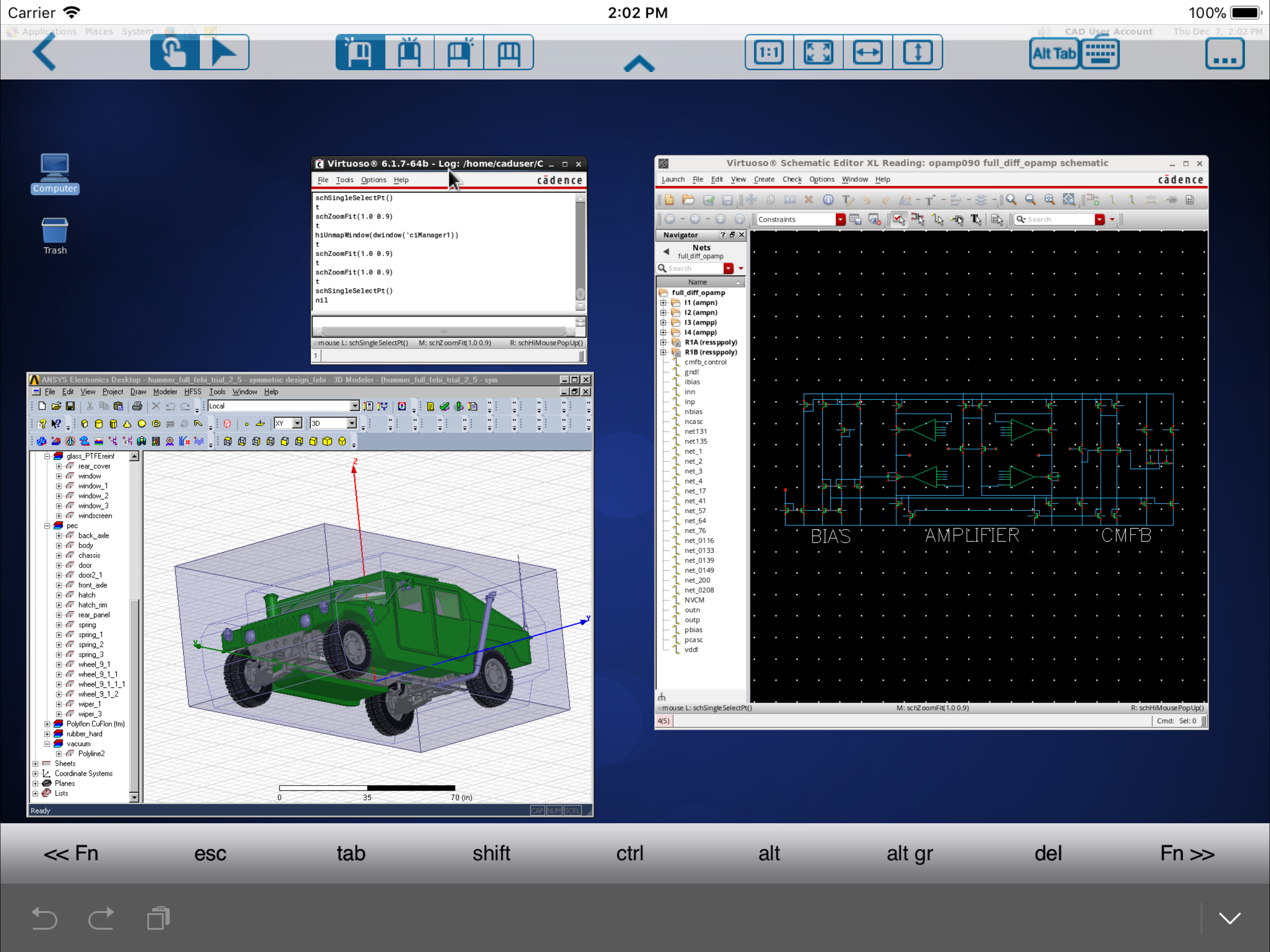Click the back arrow in the remote toolbar
This screenshot has height=952, width=1270.
click(x=45, y=52)
